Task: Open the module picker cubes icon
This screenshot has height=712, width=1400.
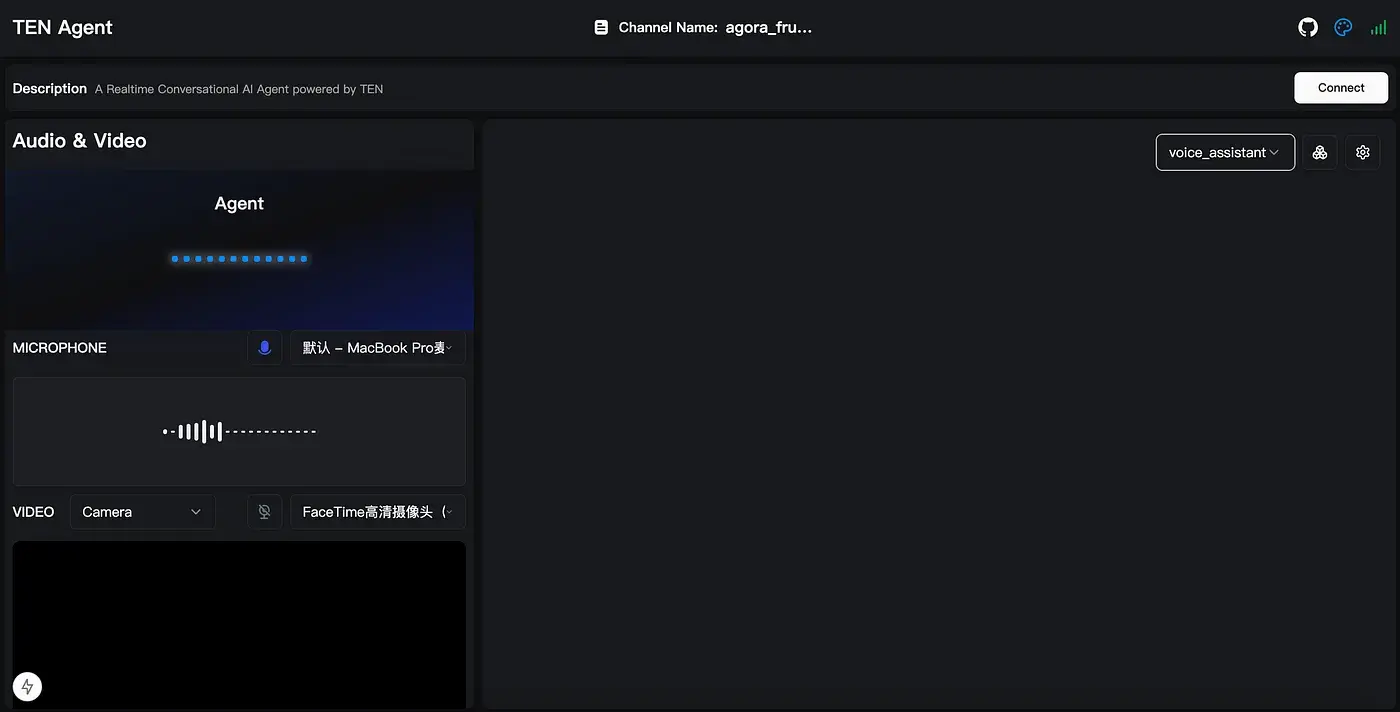Action: (x=1320, y=152)
